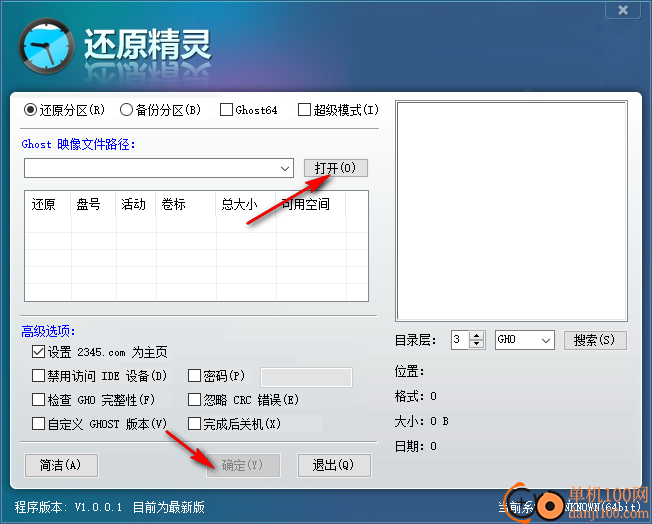Increase 目录层 value with up arrow
The width and height of the screenshot is (652, 524).
(477, 336)
